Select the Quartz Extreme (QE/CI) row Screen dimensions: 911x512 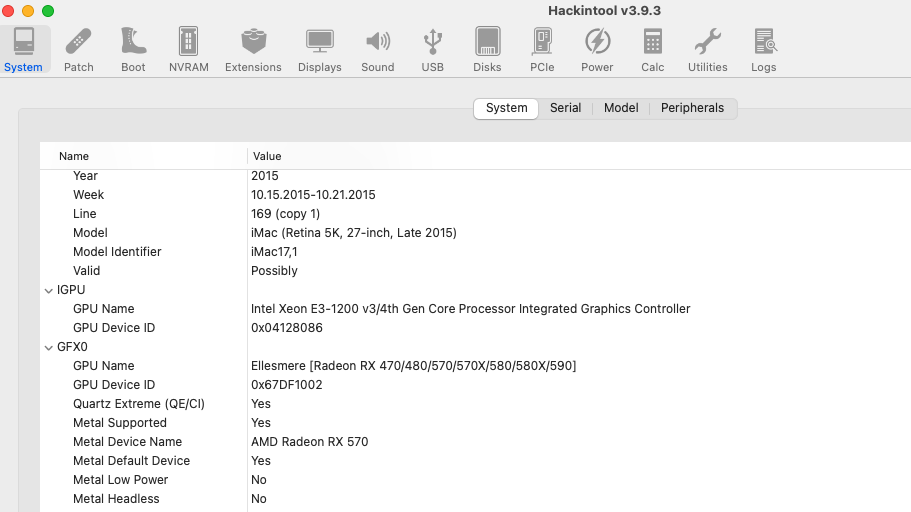point(475,404)
